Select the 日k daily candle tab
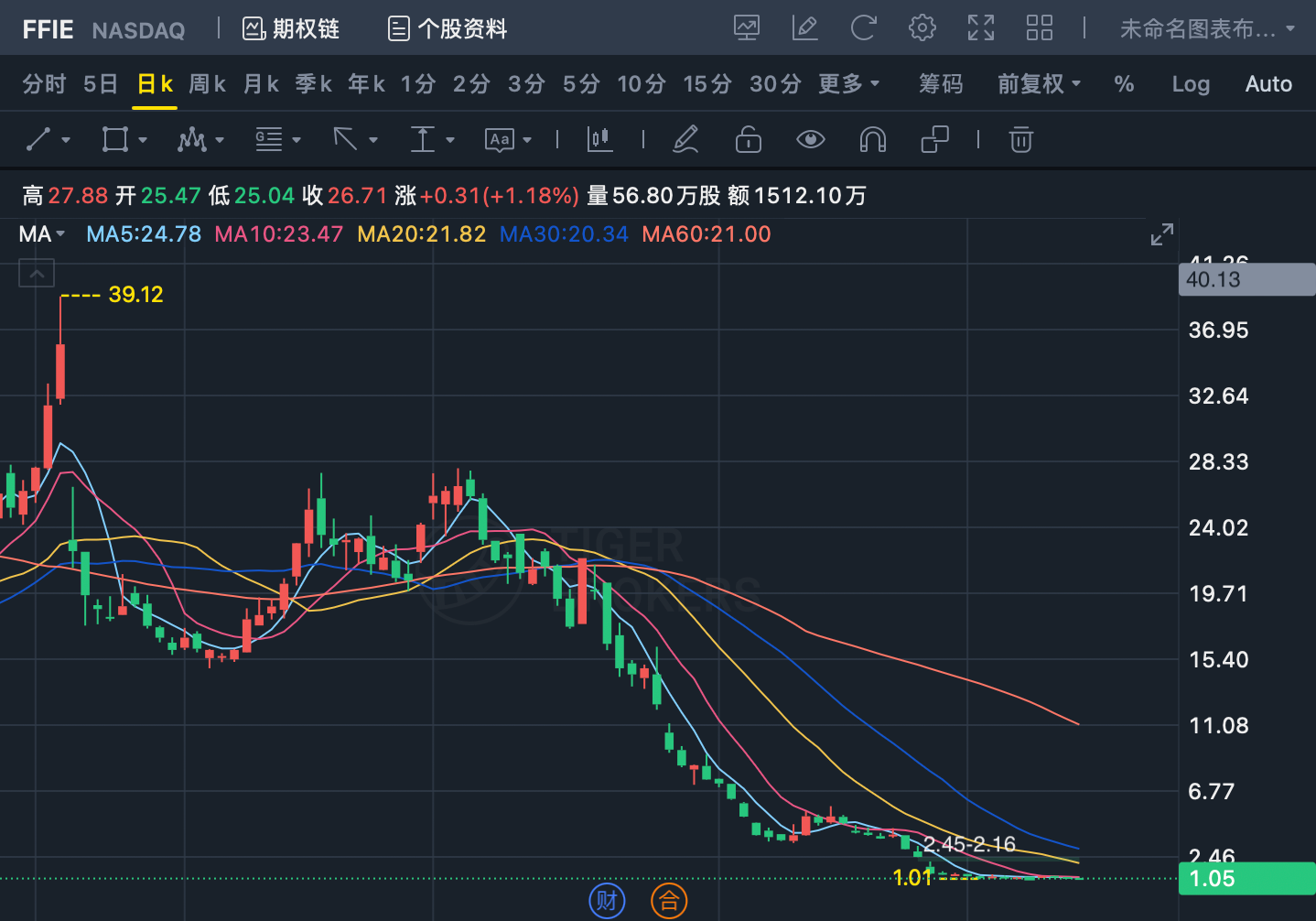The height and width of the screenshot is (921, 1316). point(155,84)
